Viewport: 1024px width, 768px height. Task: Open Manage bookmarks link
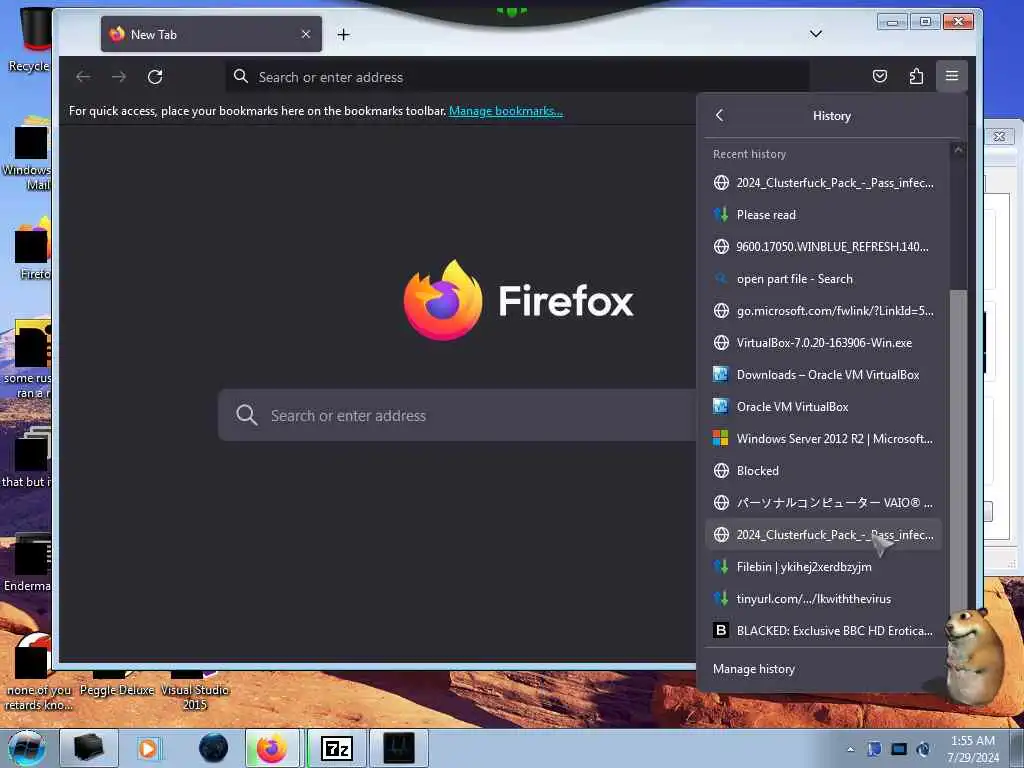coord(505,111)
